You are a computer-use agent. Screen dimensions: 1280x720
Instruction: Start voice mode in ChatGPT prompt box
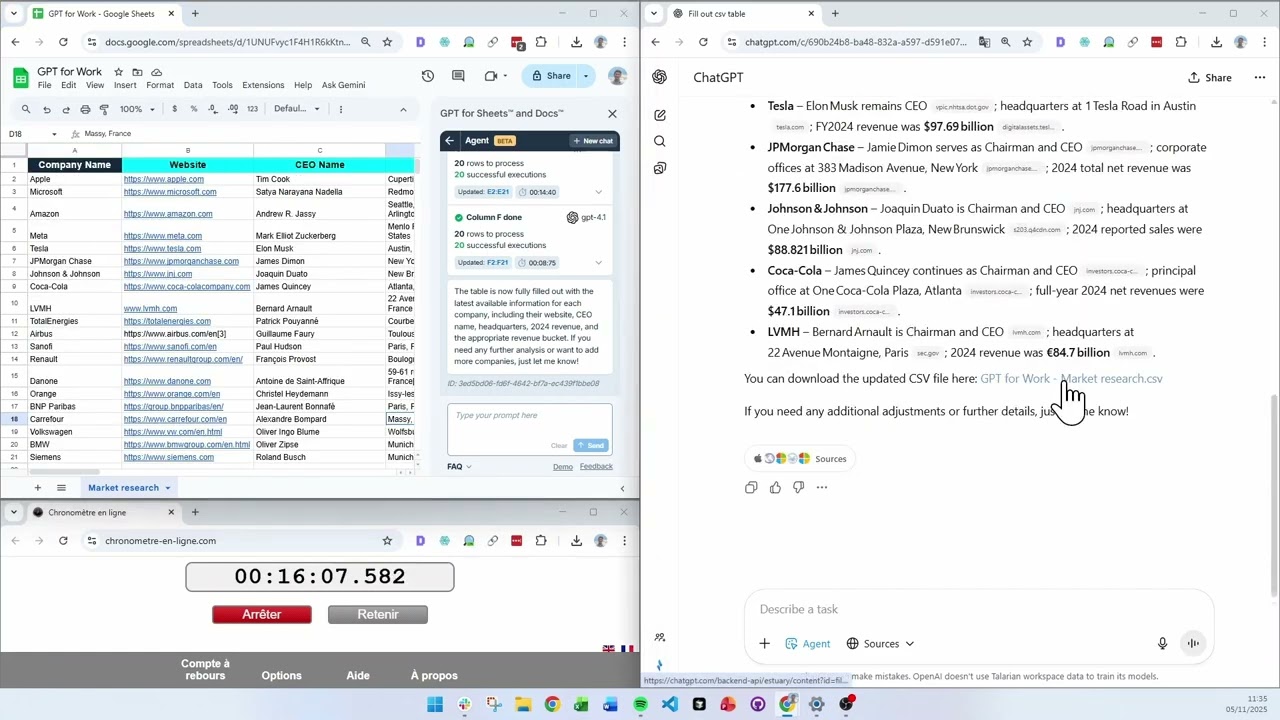(x=1193, y=644)
